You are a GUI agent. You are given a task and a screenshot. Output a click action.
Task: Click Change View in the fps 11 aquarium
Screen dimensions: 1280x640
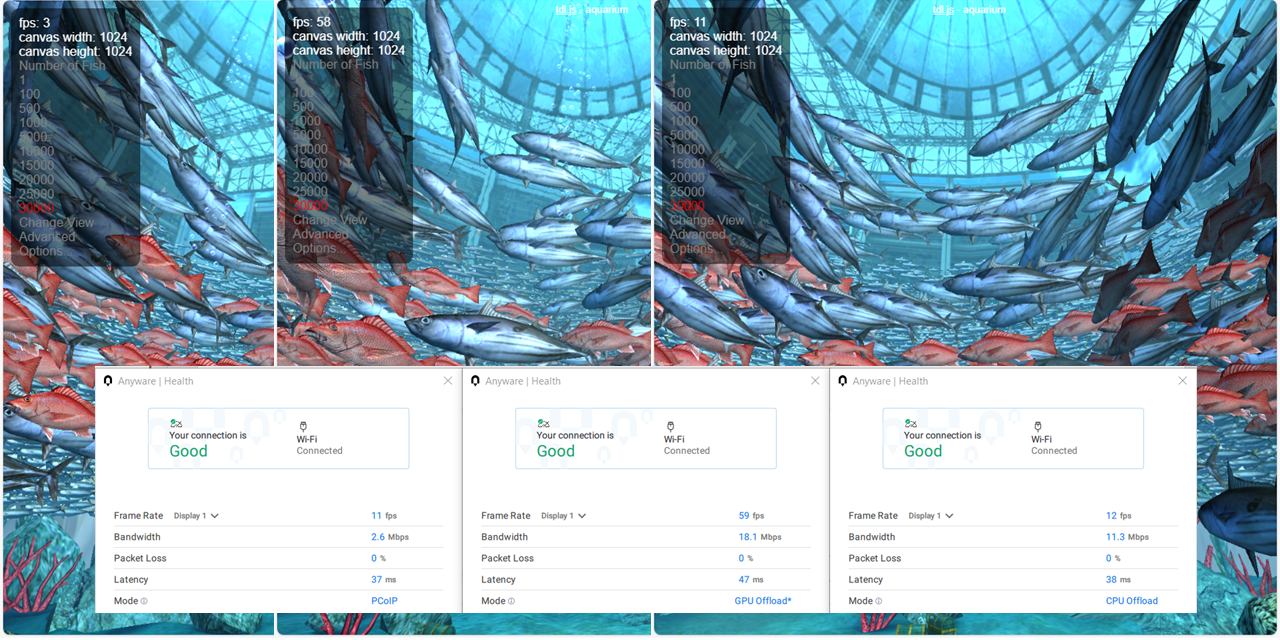[706, 220]
